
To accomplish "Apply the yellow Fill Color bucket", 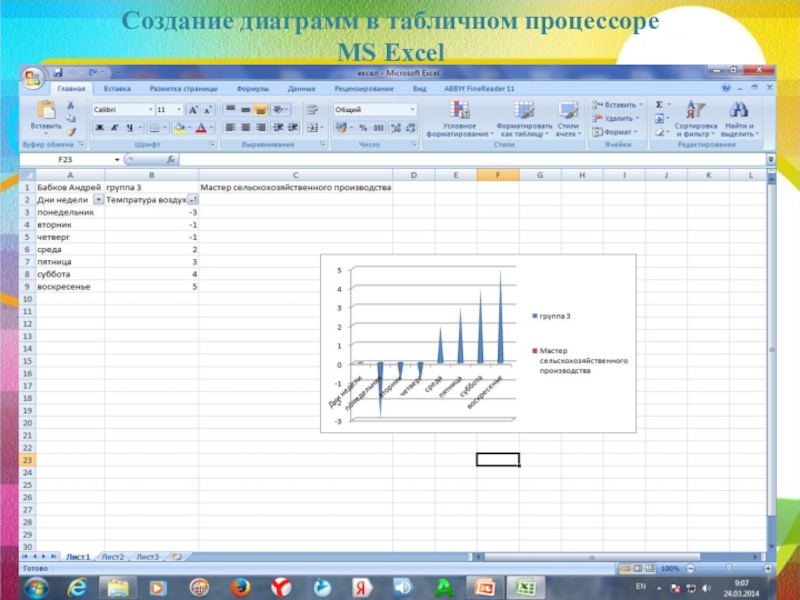I will click(179, 128).
